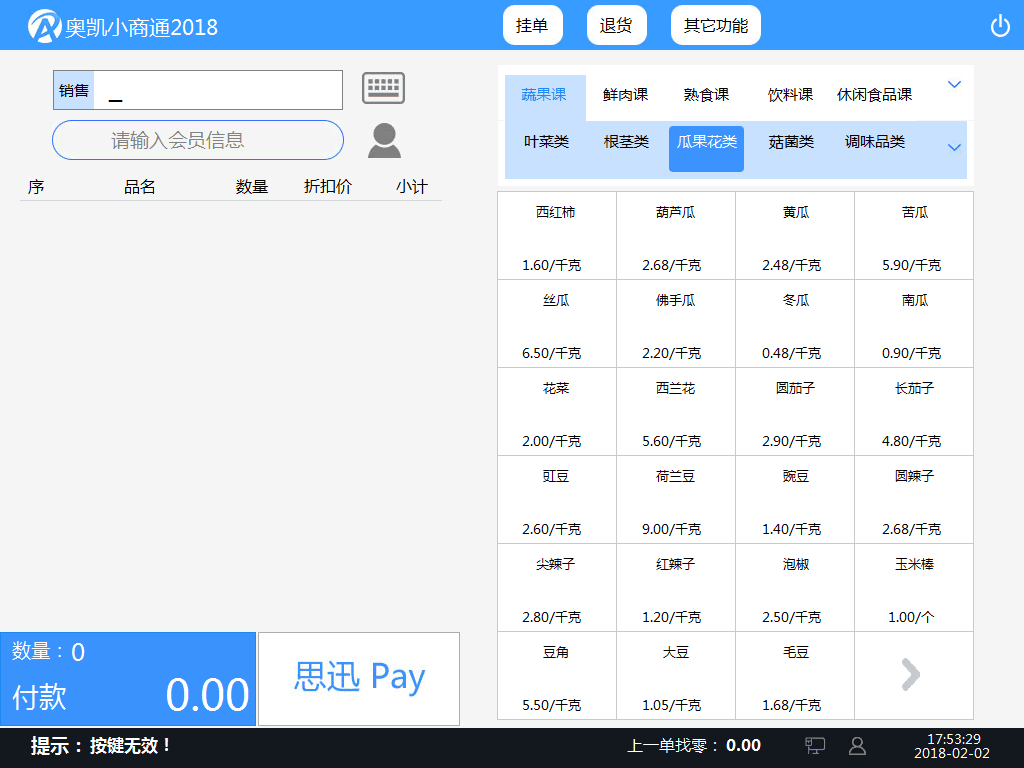Open 其它功能
The height and width of the screenshot is (768, 1024).
tap(715, 24)
